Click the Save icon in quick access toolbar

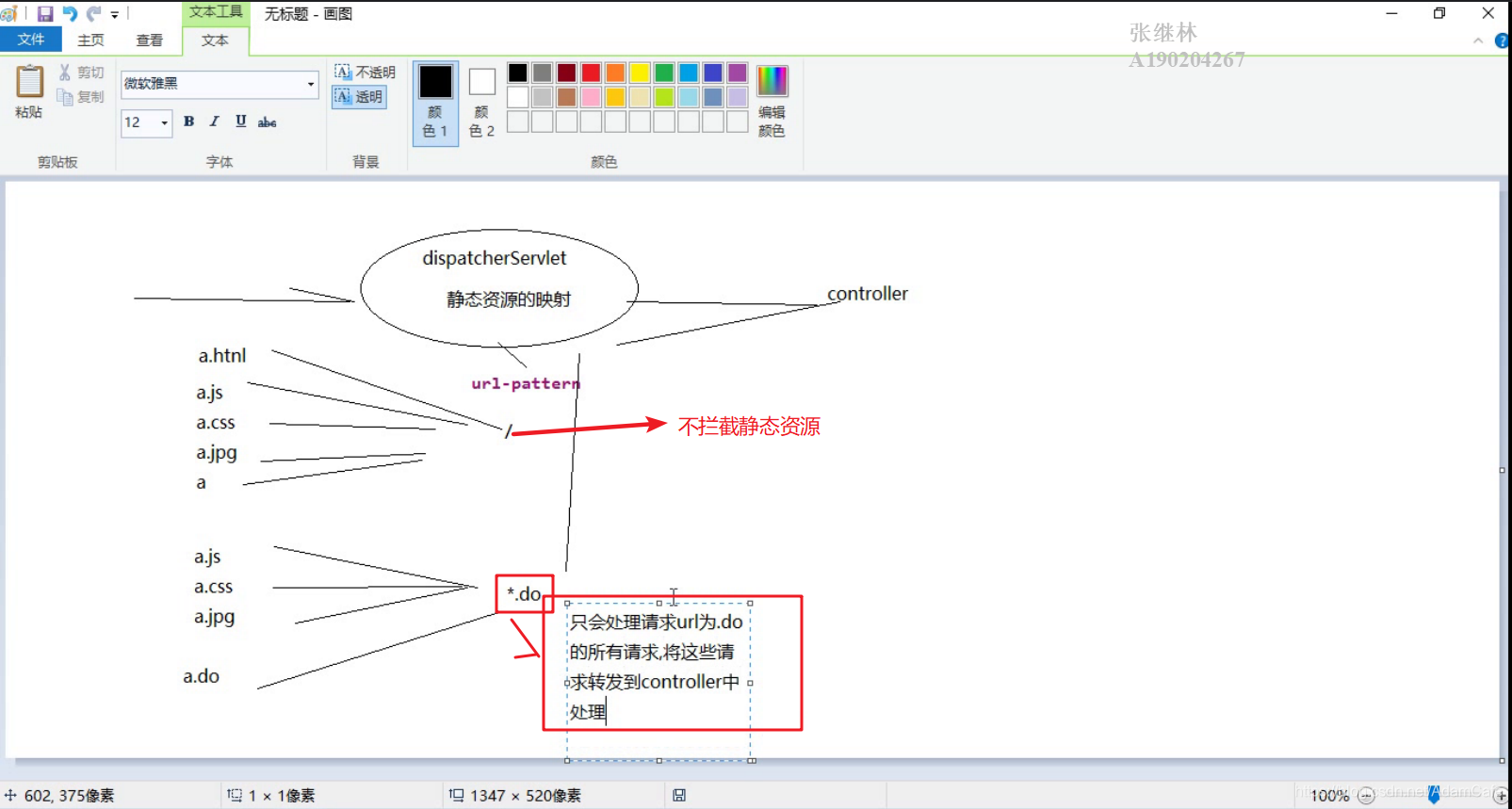pyautogui.click(x=44, y=14)
